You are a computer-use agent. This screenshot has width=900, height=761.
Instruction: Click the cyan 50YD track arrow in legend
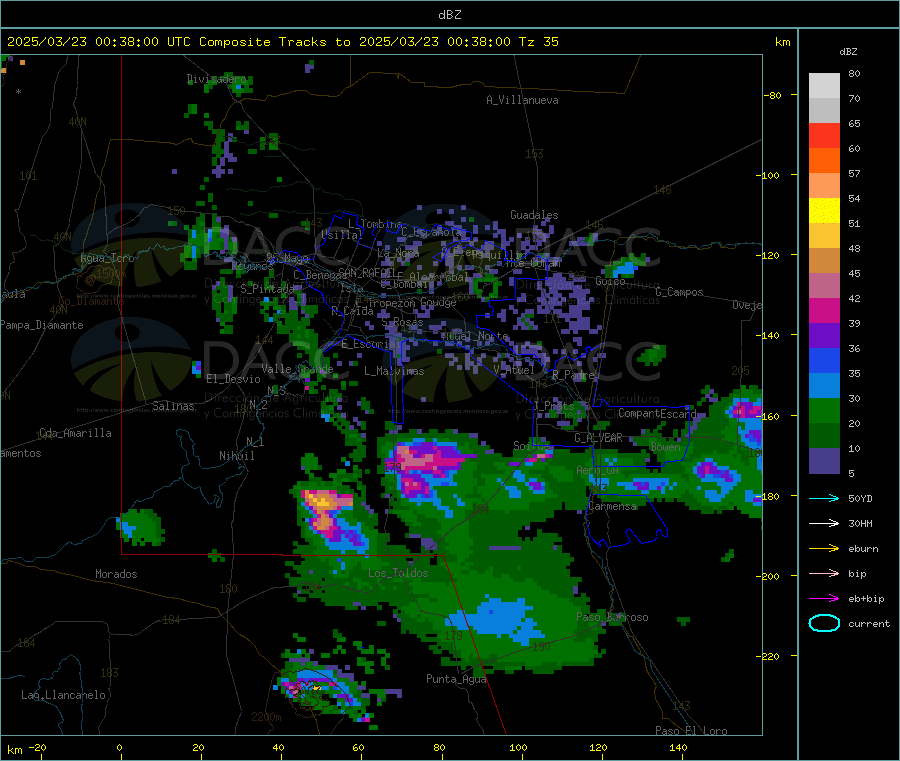[x=824, y=498]
